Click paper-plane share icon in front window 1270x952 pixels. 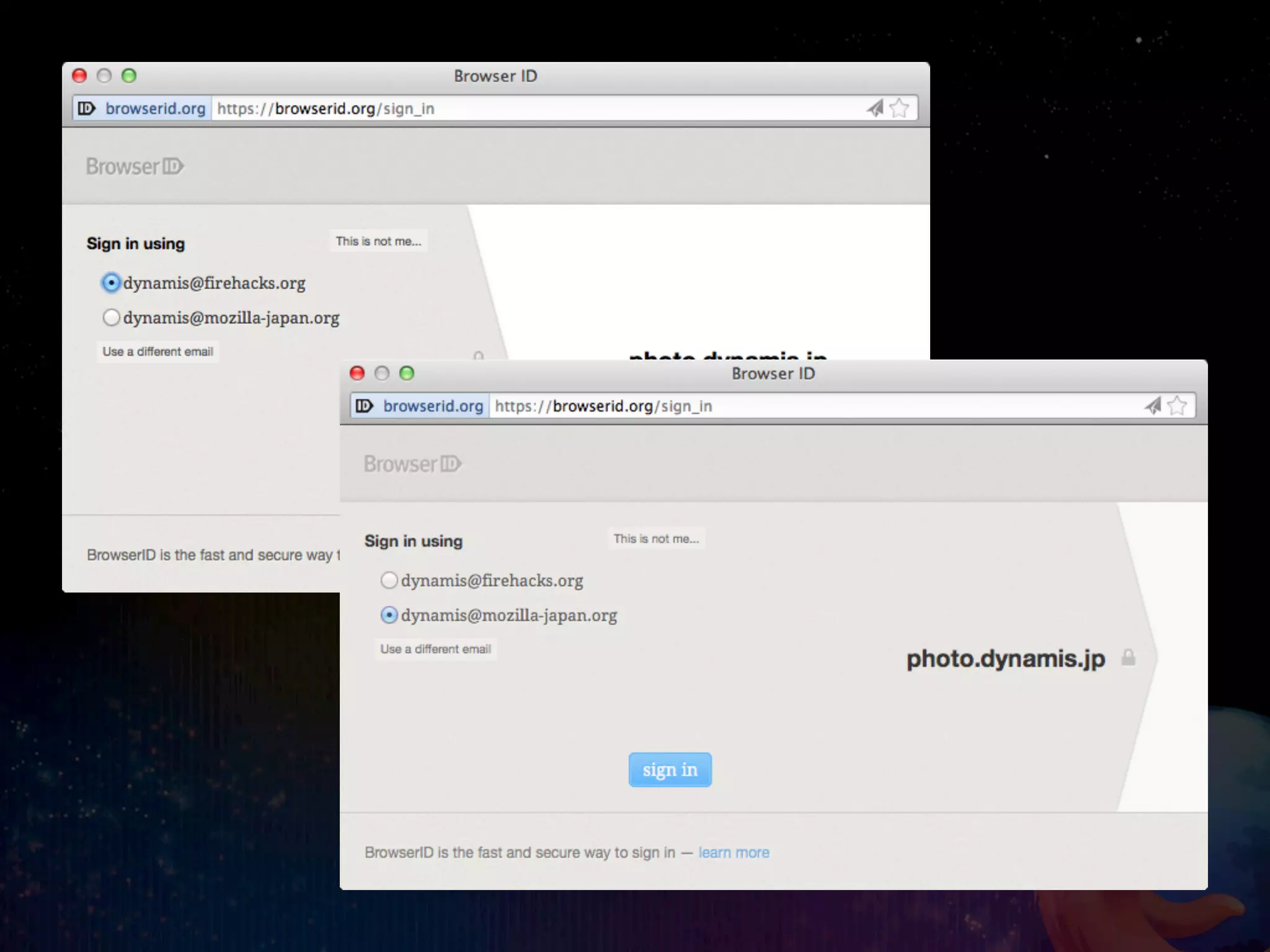coord(1152,406)
